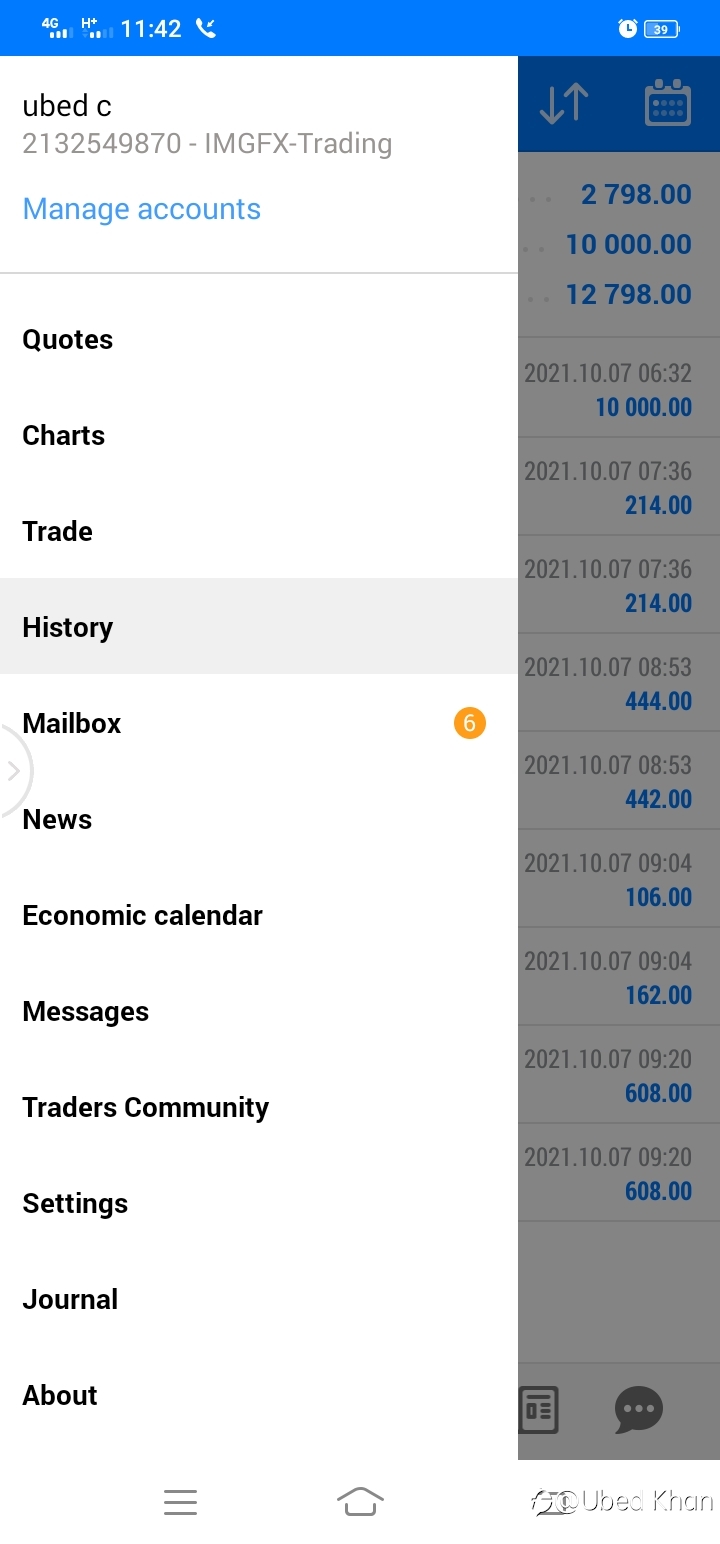Open Settings in the drawer

[x=259, y=1204]
